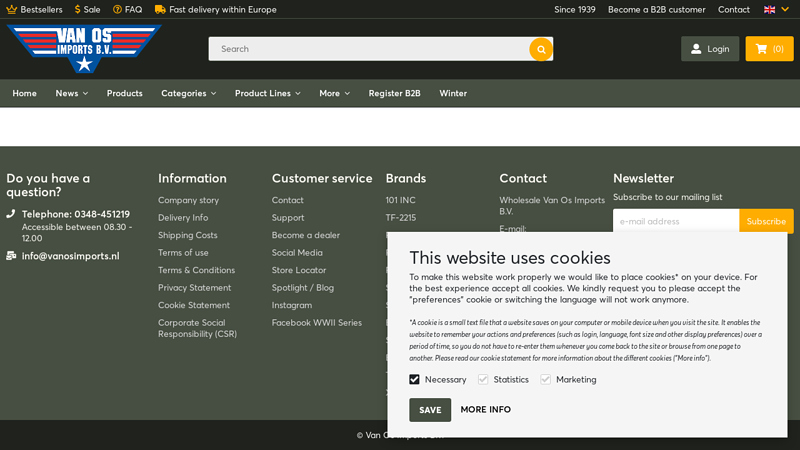Click the orange Subscribe button
Viewport: 800px width, 450px height.
click(x=766, y=221)
